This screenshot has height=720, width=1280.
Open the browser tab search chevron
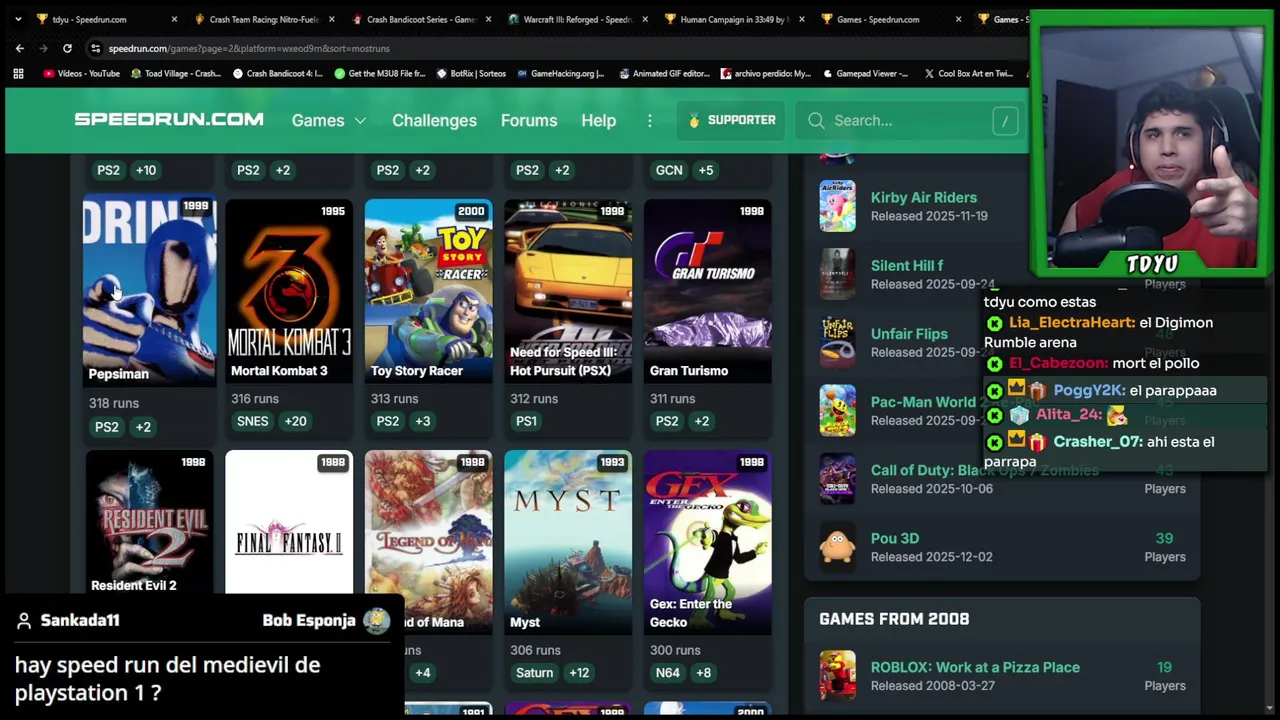click(17, 19)
